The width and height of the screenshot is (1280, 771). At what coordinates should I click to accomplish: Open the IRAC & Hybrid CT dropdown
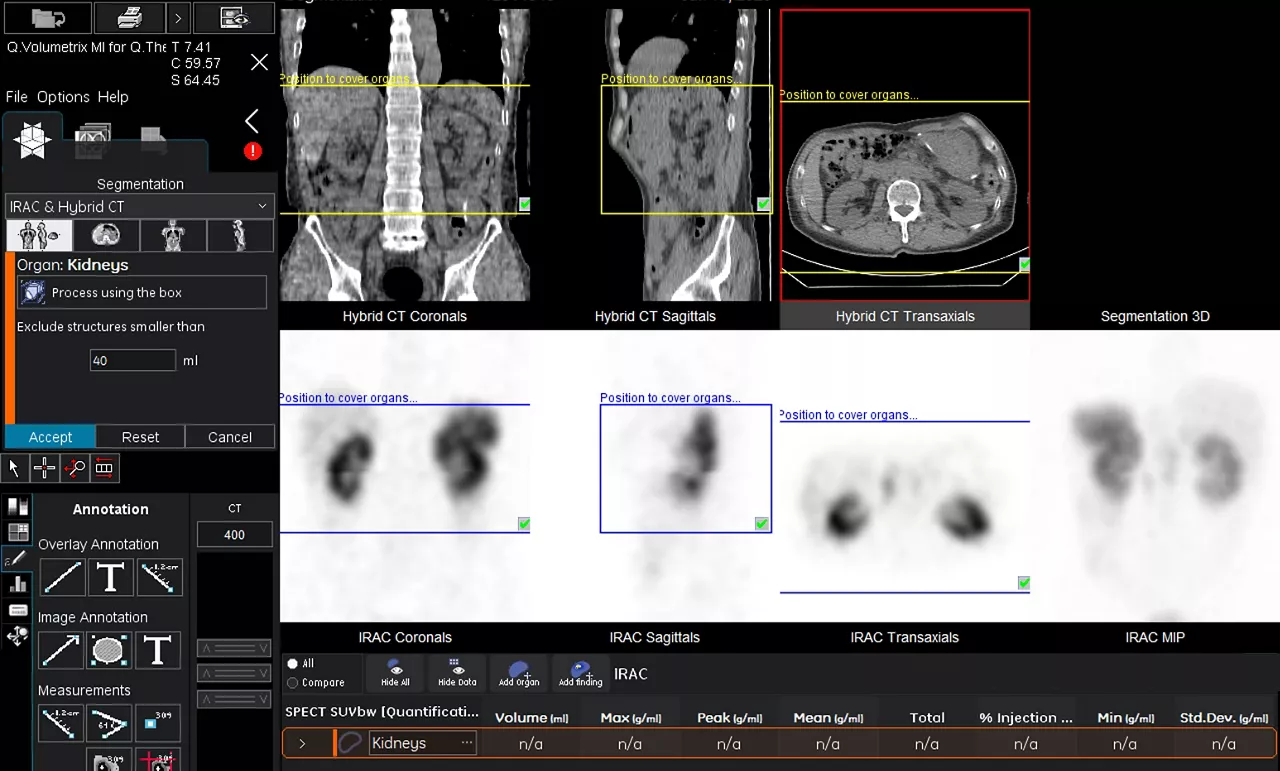tap(139, 206)
